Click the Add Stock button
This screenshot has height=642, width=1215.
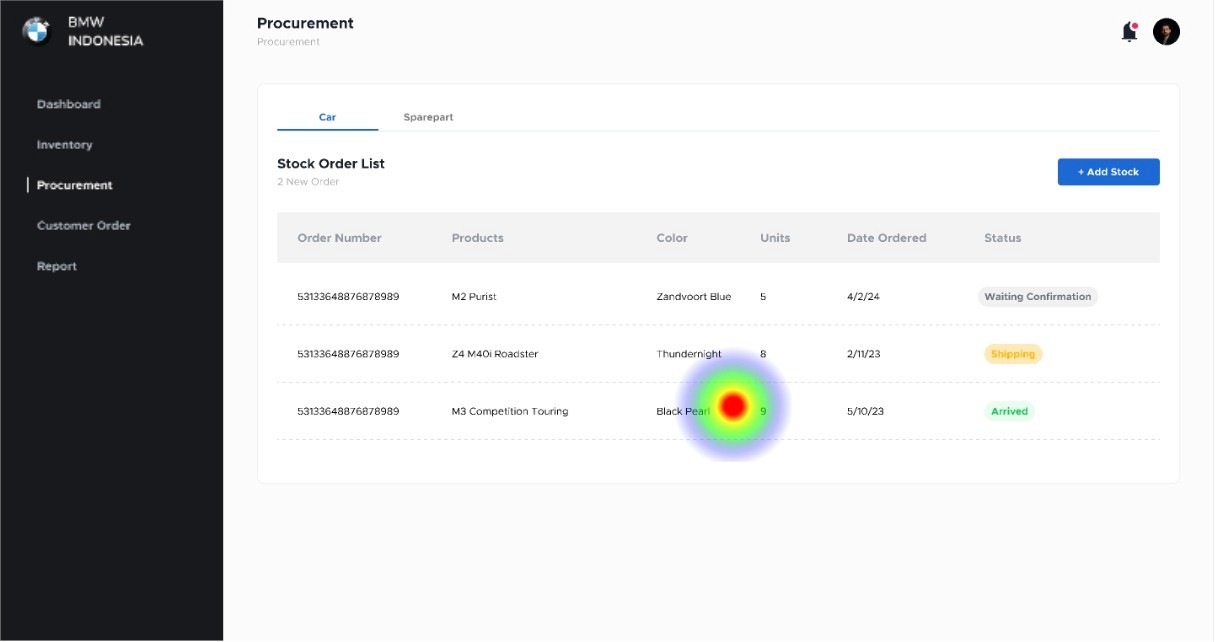(1108, 172)
